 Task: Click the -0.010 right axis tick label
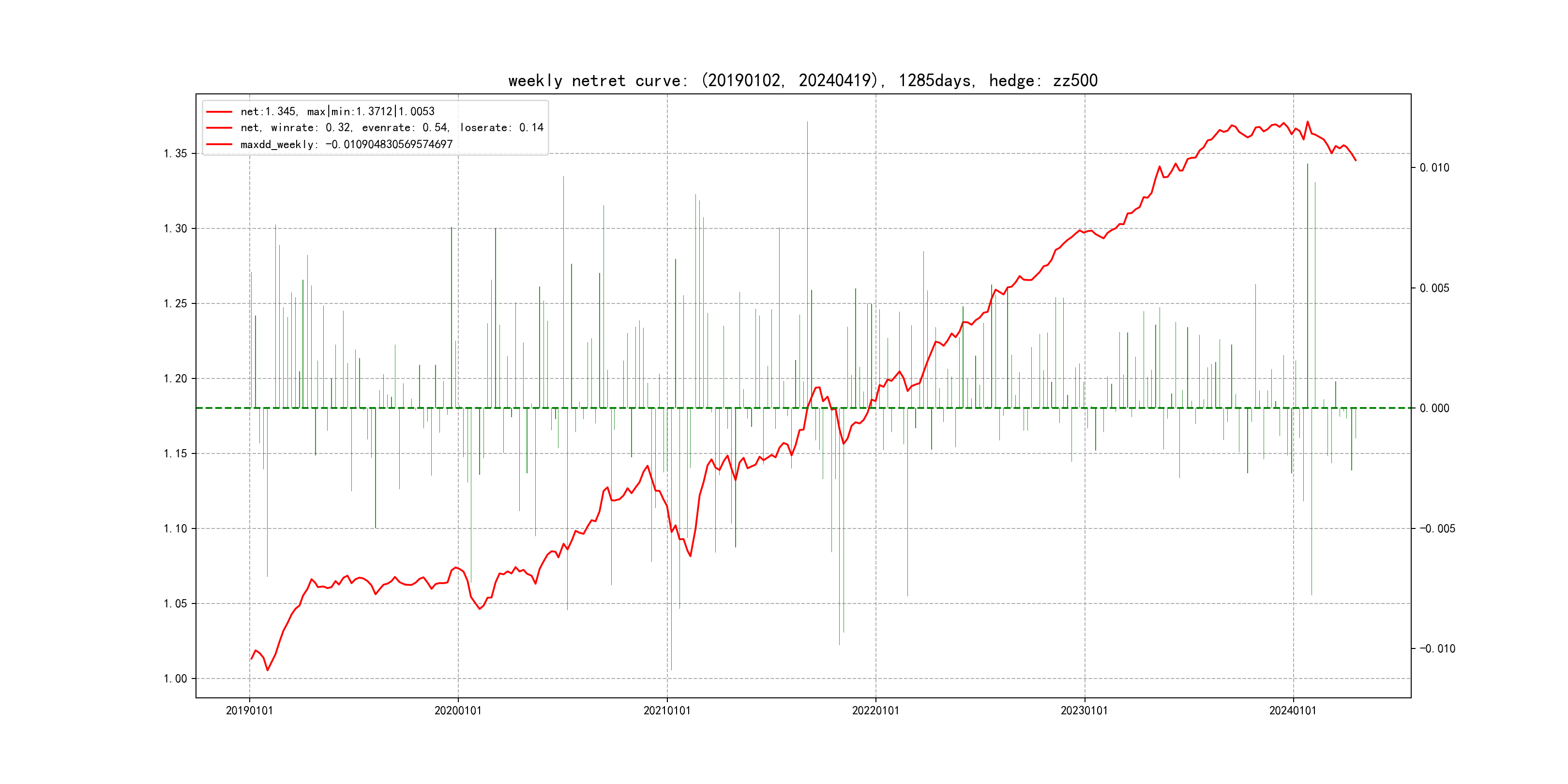1437,649
